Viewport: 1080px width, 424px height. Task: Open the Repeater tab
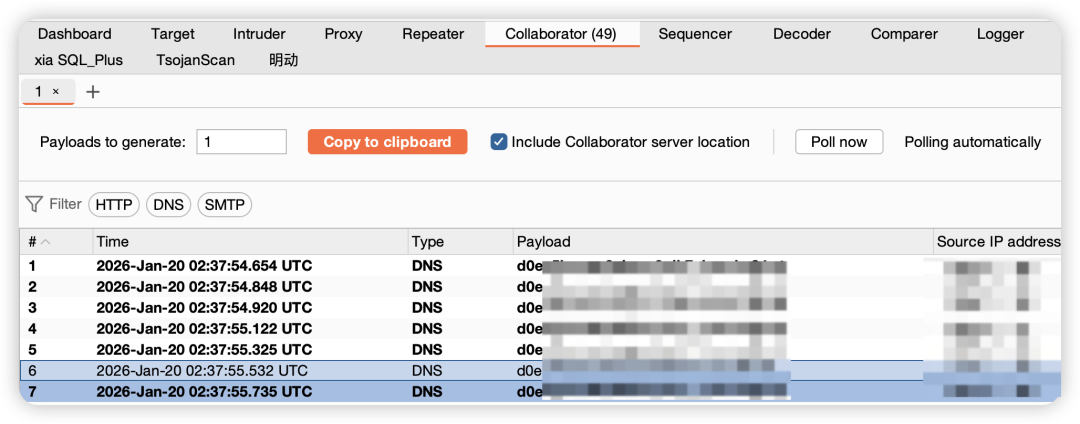click(433, 34)
